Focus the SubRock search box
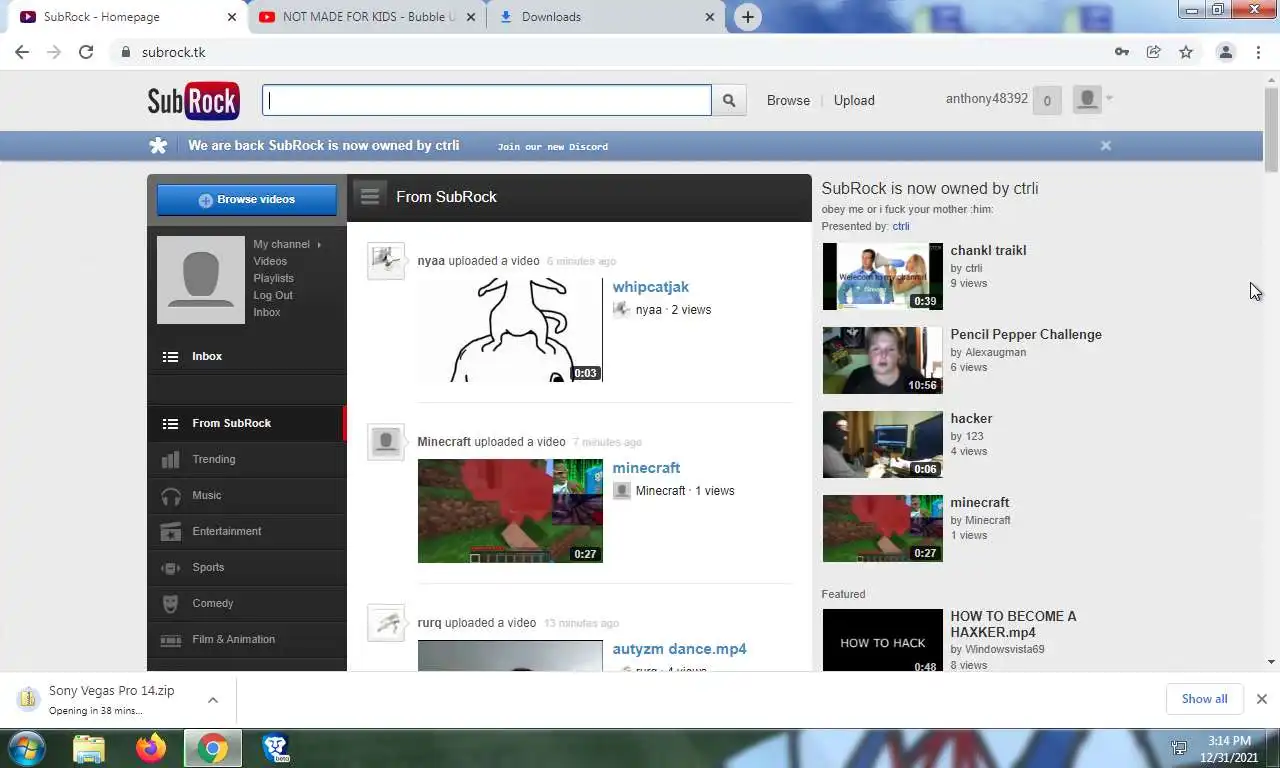The width and height of the screenshot is (1280, 768). pos(487,100)
